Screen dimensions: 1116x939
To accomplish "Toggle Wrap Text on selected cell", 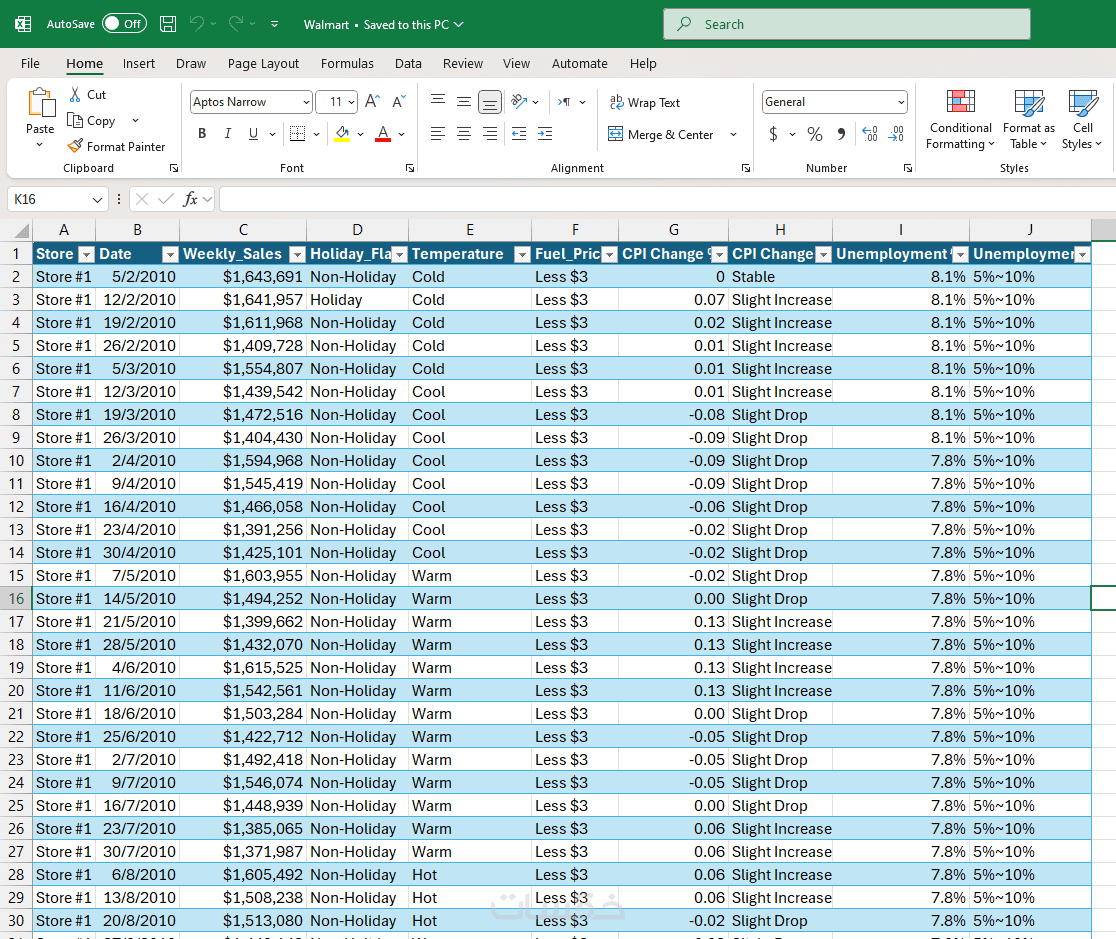I will click(x=645, y=103).
